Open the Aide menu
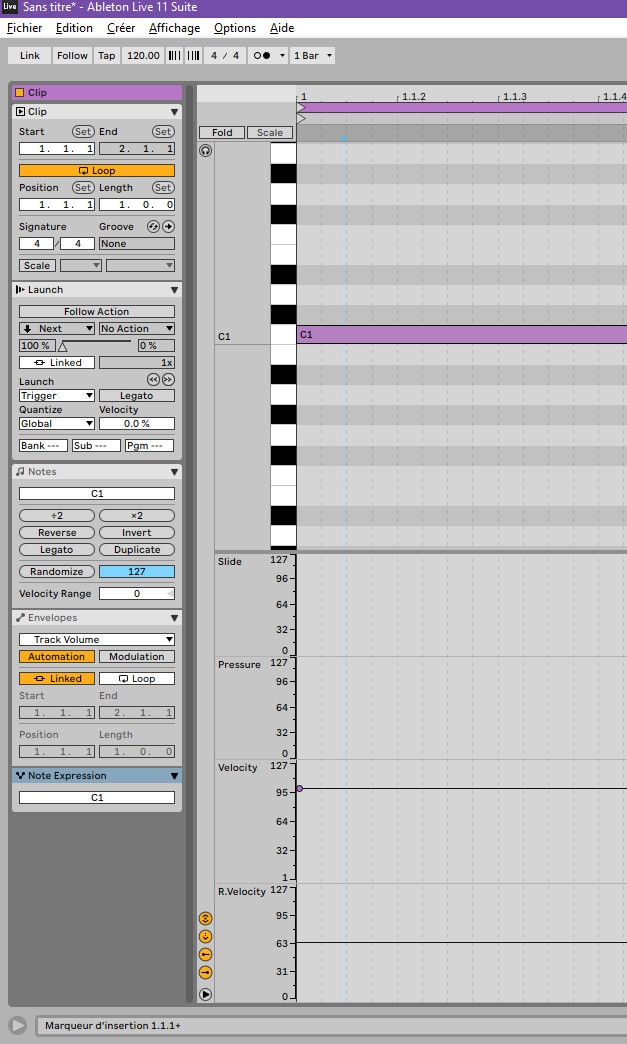 point(282,28)
